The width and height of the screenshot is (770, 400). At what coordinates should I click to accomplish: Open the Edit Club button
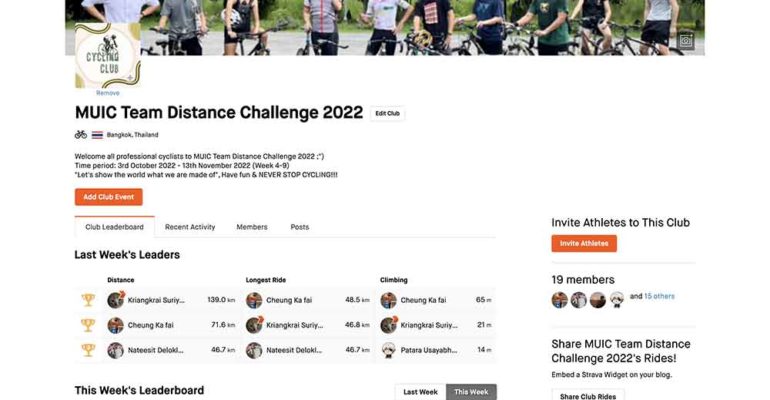pyautogui.click(x=387, y=113)
